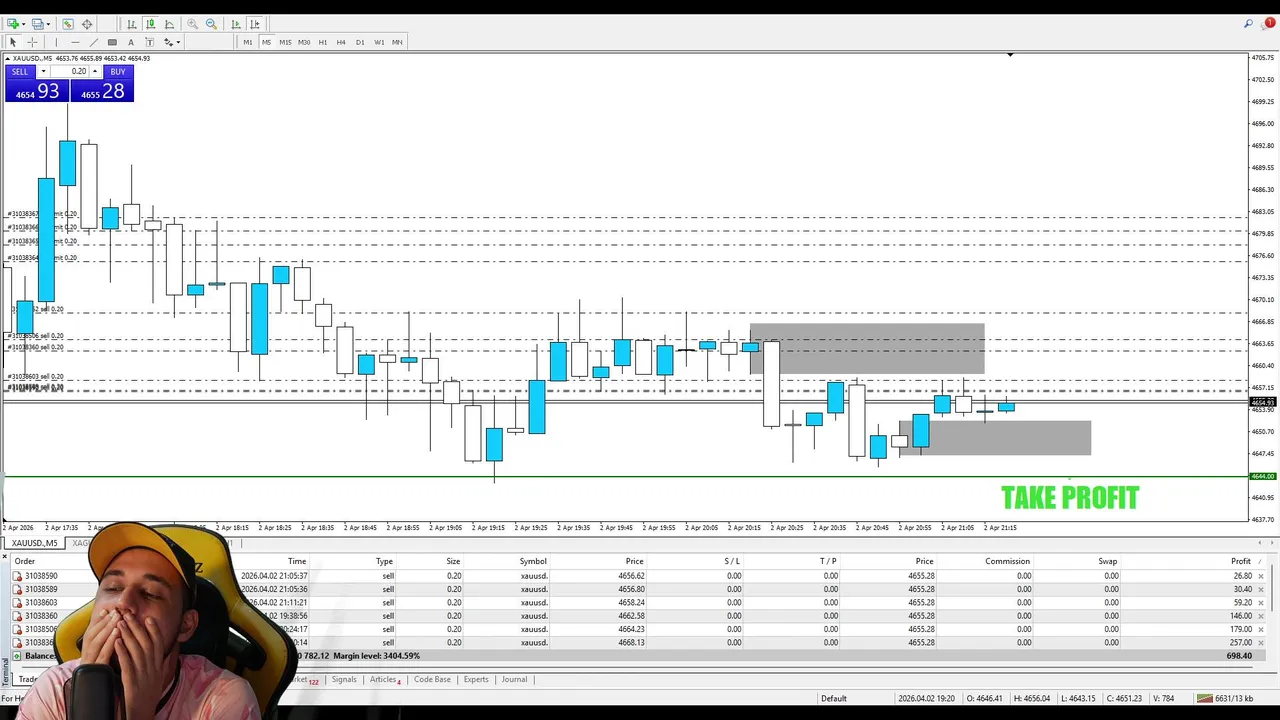Switch timeframe to M15
Viewport: 1280px width, 720px height.
(x=285, y=42)
